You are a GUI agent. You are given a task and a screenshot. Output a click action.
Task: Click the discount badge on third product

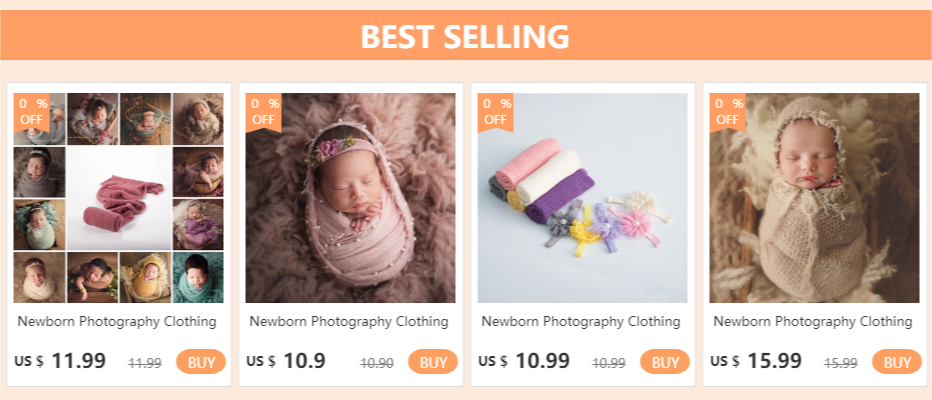tap(497, 111)
